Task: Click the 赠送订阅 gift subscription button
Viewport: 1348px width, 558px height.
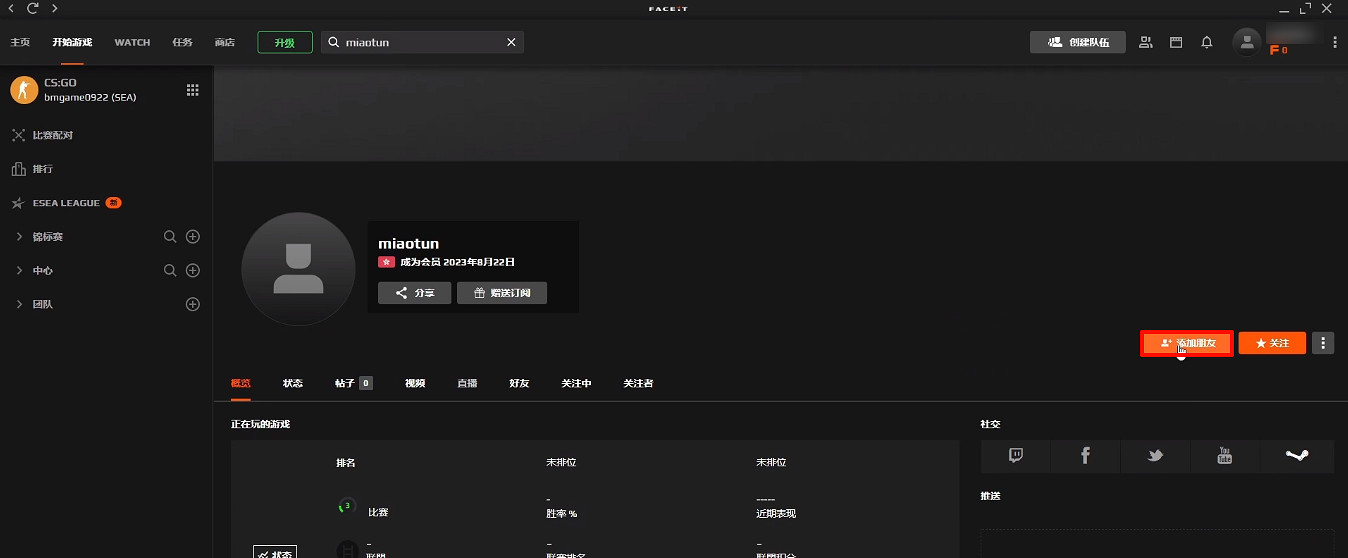Action: (x=502, y=293)
